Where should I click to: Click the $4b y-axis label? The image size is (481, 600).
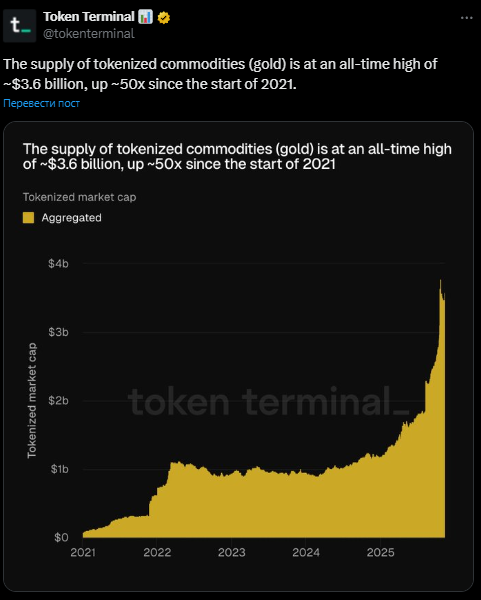pyautogui.click(x=59, y=264)
